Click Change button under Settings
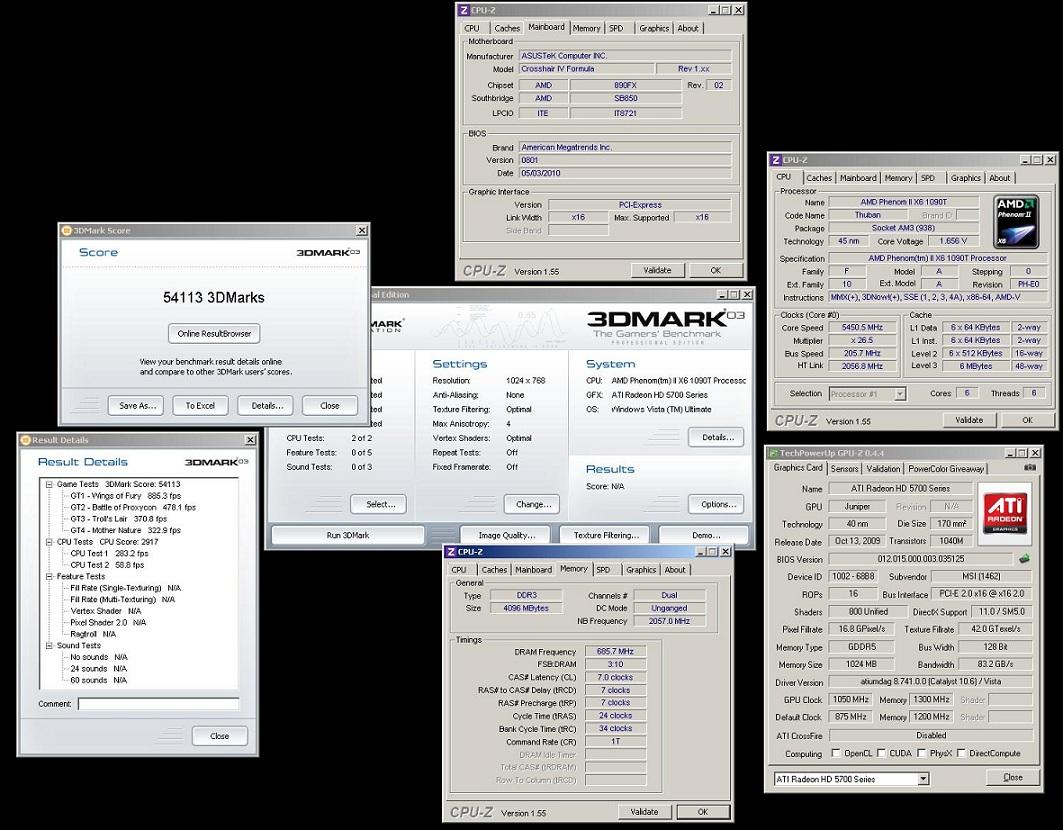The width and height of the screenshot is (1063, 830). pos(533,504)
